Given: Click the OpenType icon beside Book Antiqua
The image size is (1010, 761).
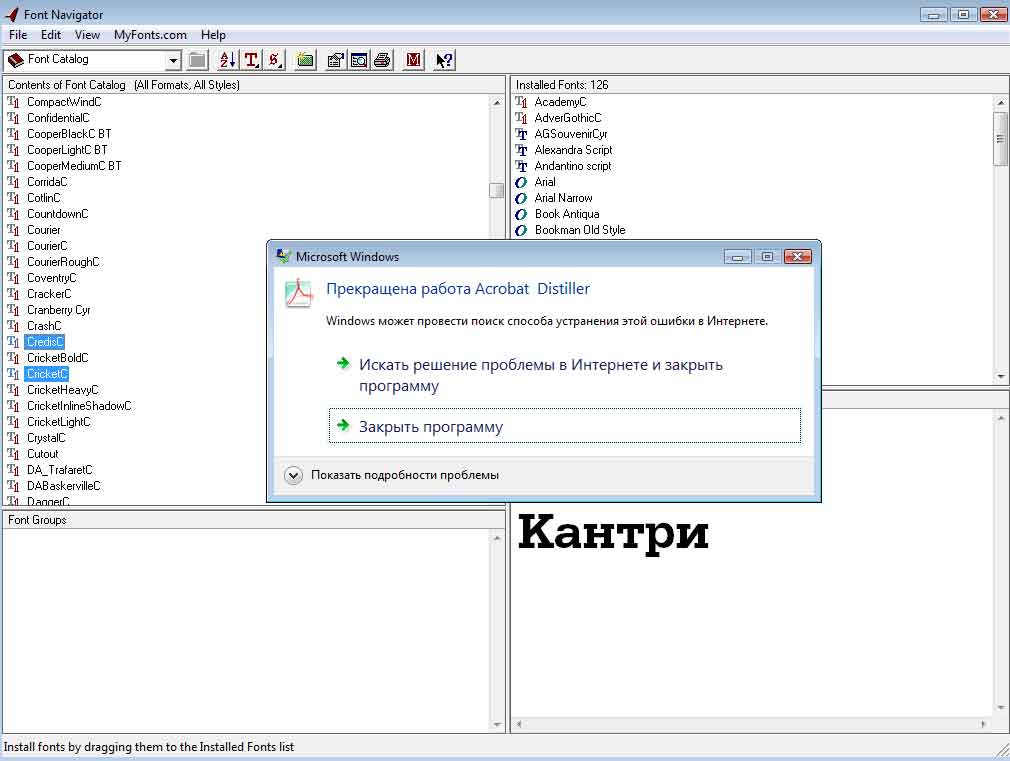Looking at the screenshot, I should (521, 214).
